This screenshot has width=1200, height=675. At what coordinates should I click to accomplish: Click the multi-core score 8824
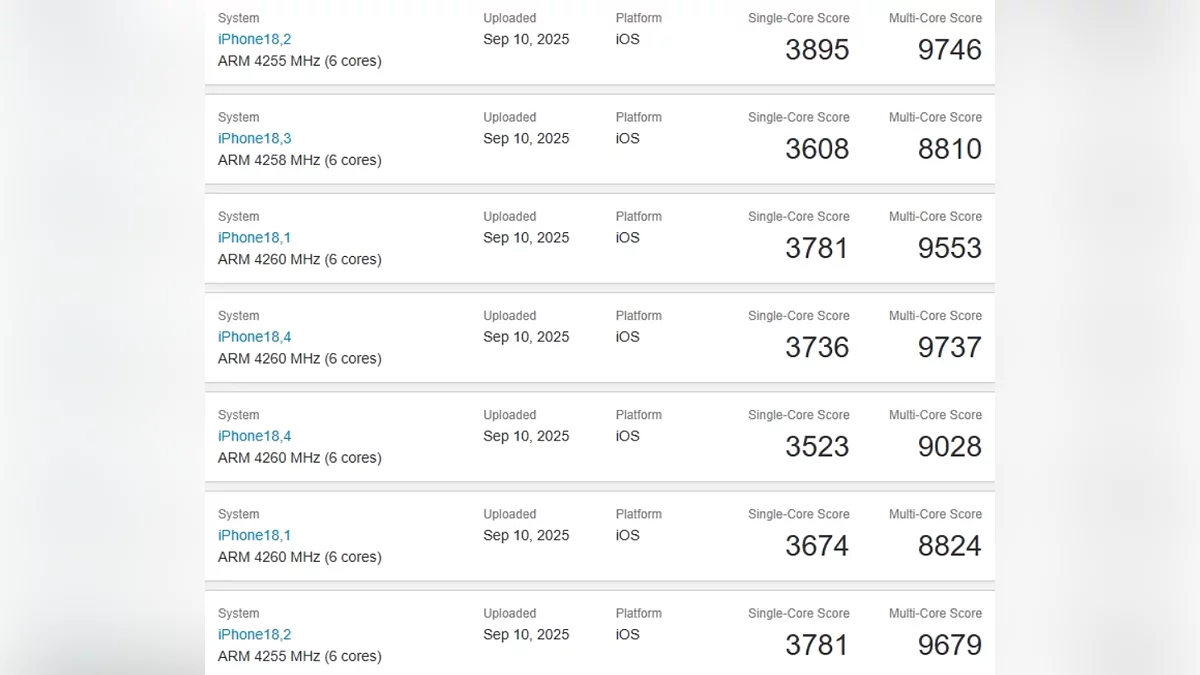coord(949,546)
